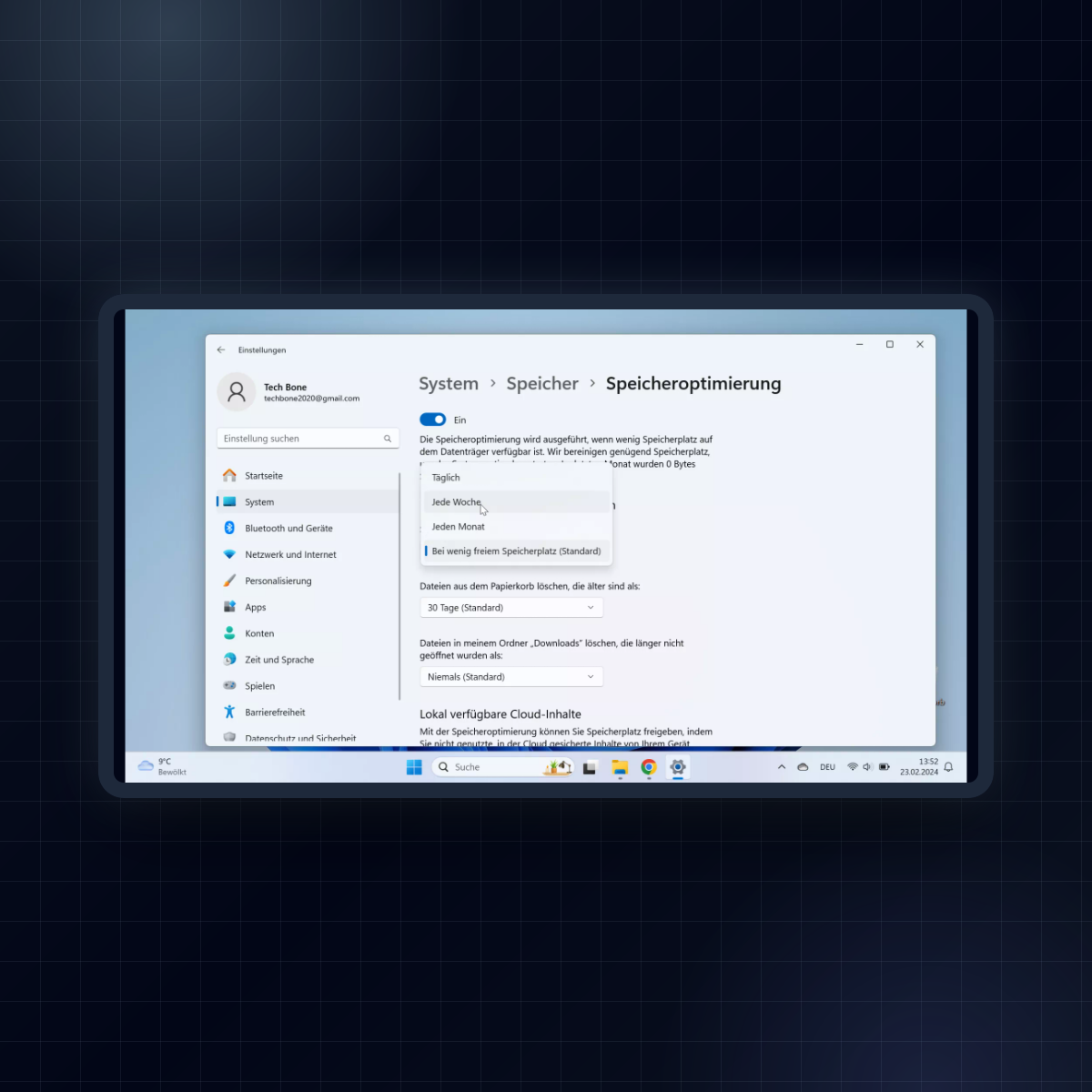Viewport: 1092px width, 1092px height.
Task: Go back with the Einstellungen arrow
Action: click(x=221, y=349)
